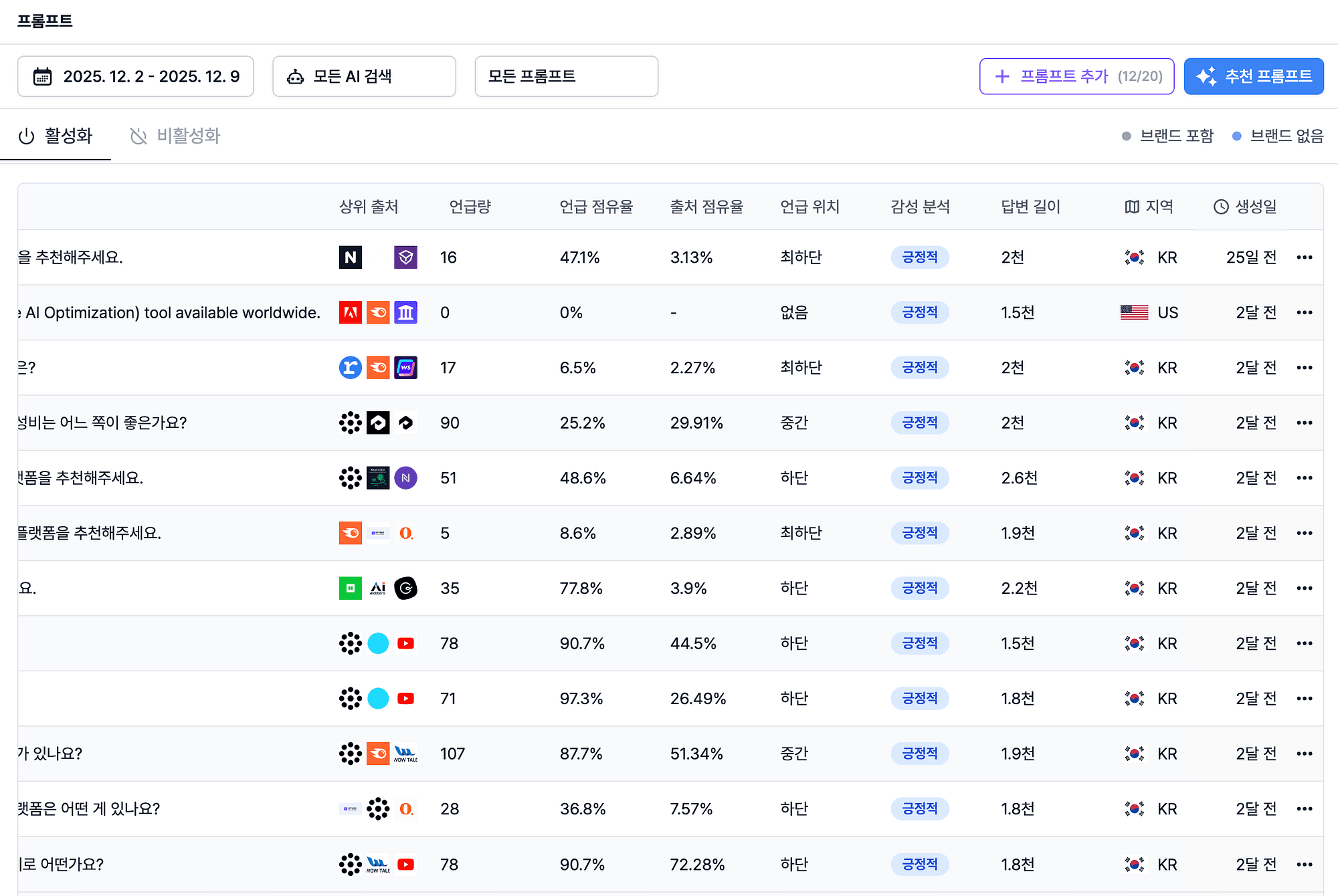Click the sparkle icon on 추천 프롬프트 button
The height and width of the screenshot is (896, 1338).
pyautogui.click(x=1208, y=76)
